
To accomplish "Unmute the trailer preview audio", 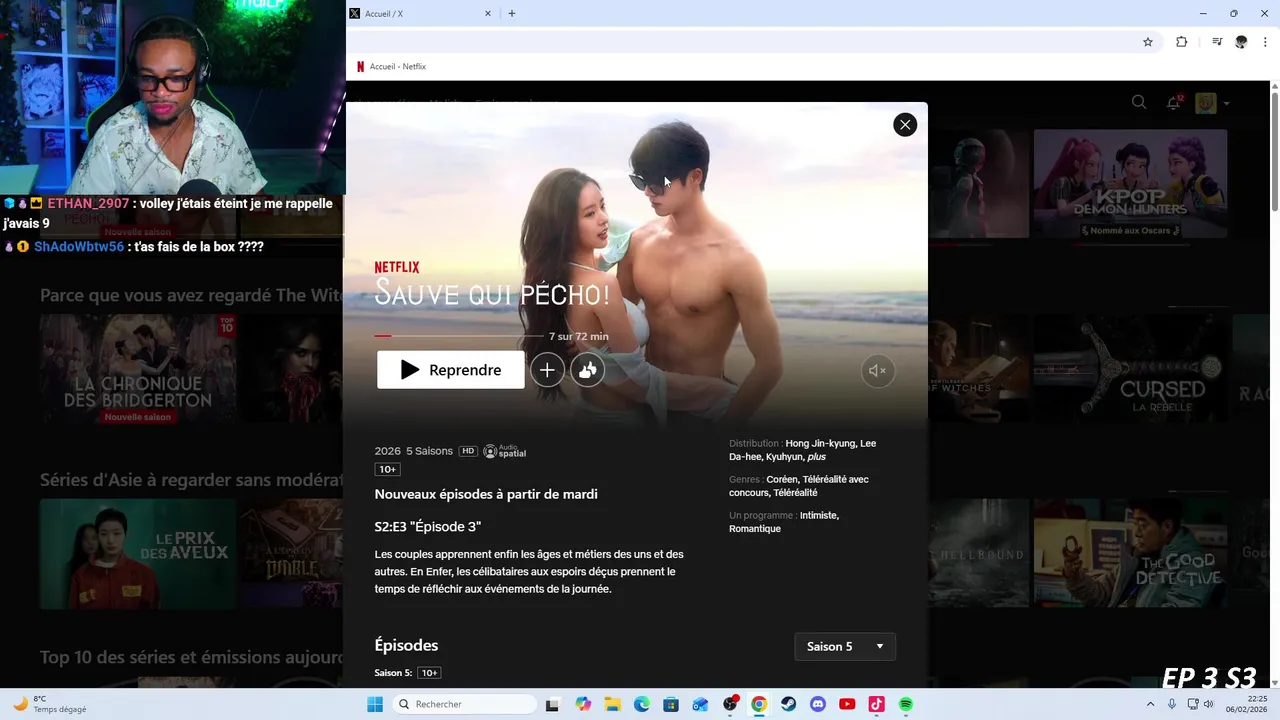I will coord(878,370).
